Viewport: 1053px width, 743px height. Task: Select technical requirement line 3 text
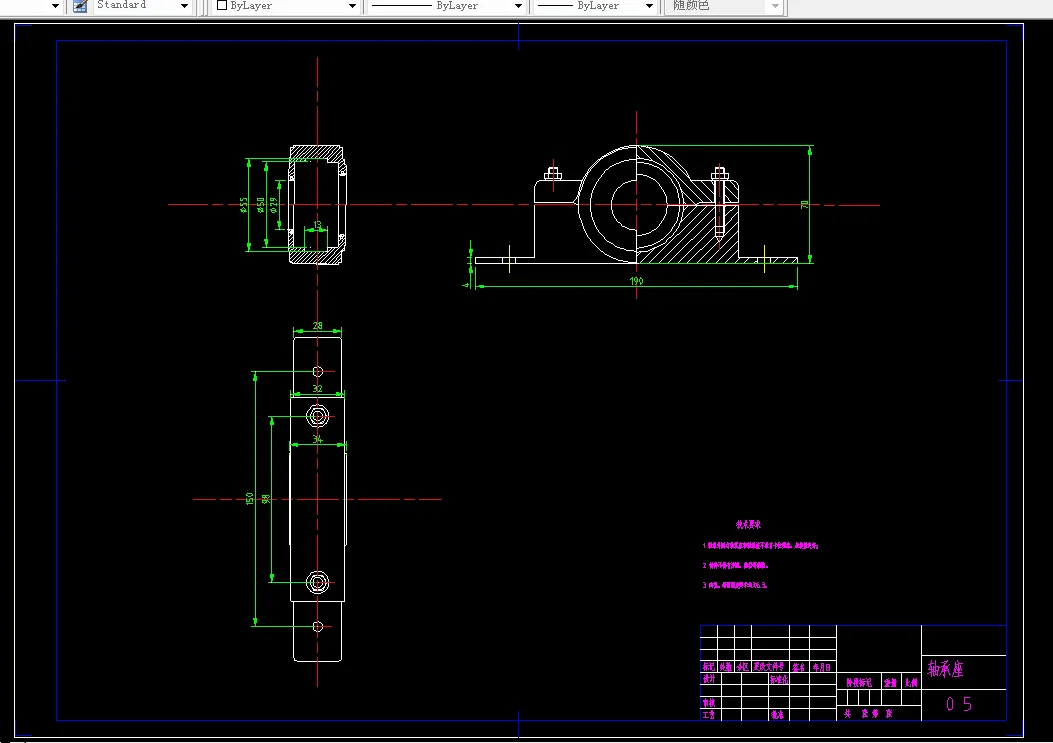735,585
